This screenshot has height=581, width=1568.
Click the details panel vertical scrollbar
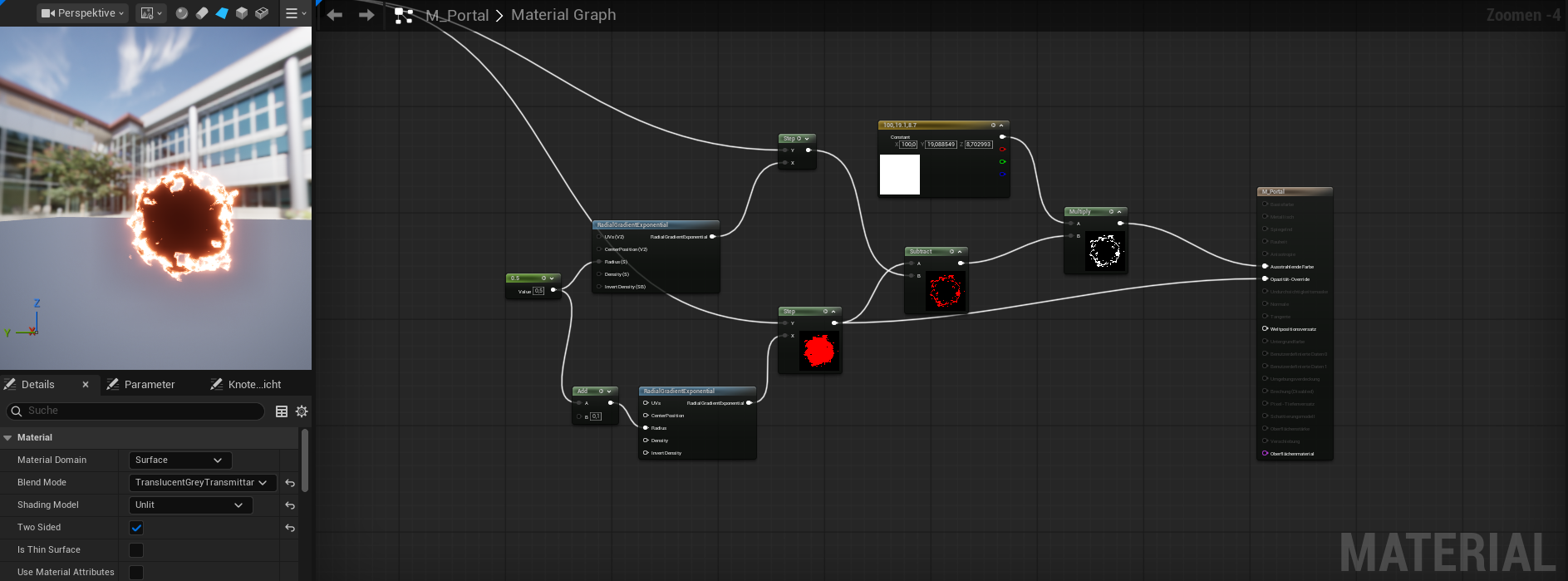[305, 460]
